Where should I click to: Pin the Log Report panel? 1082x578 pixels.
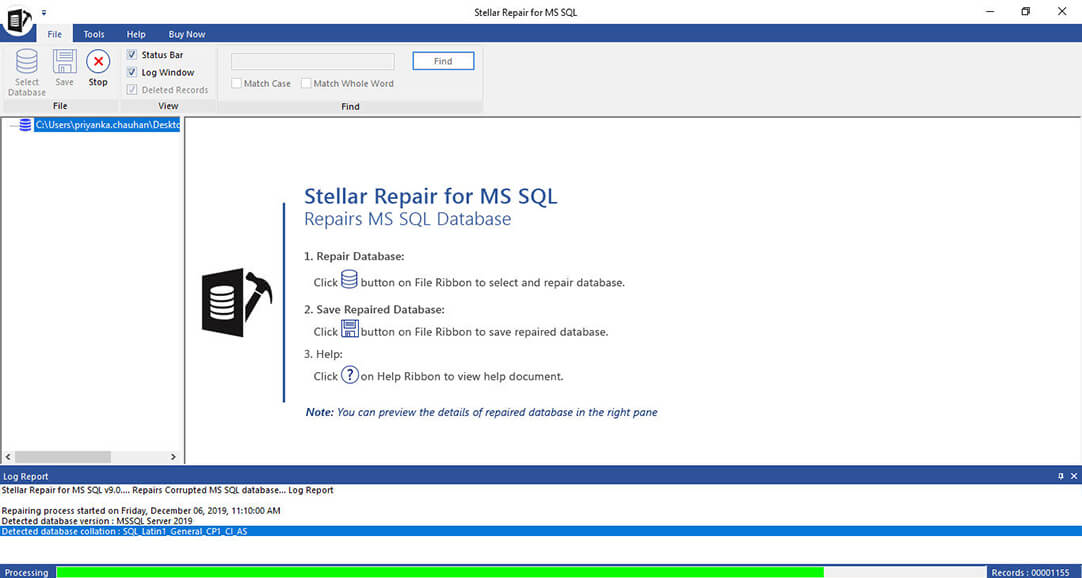pyautogui.click(x=1060, y=477)
